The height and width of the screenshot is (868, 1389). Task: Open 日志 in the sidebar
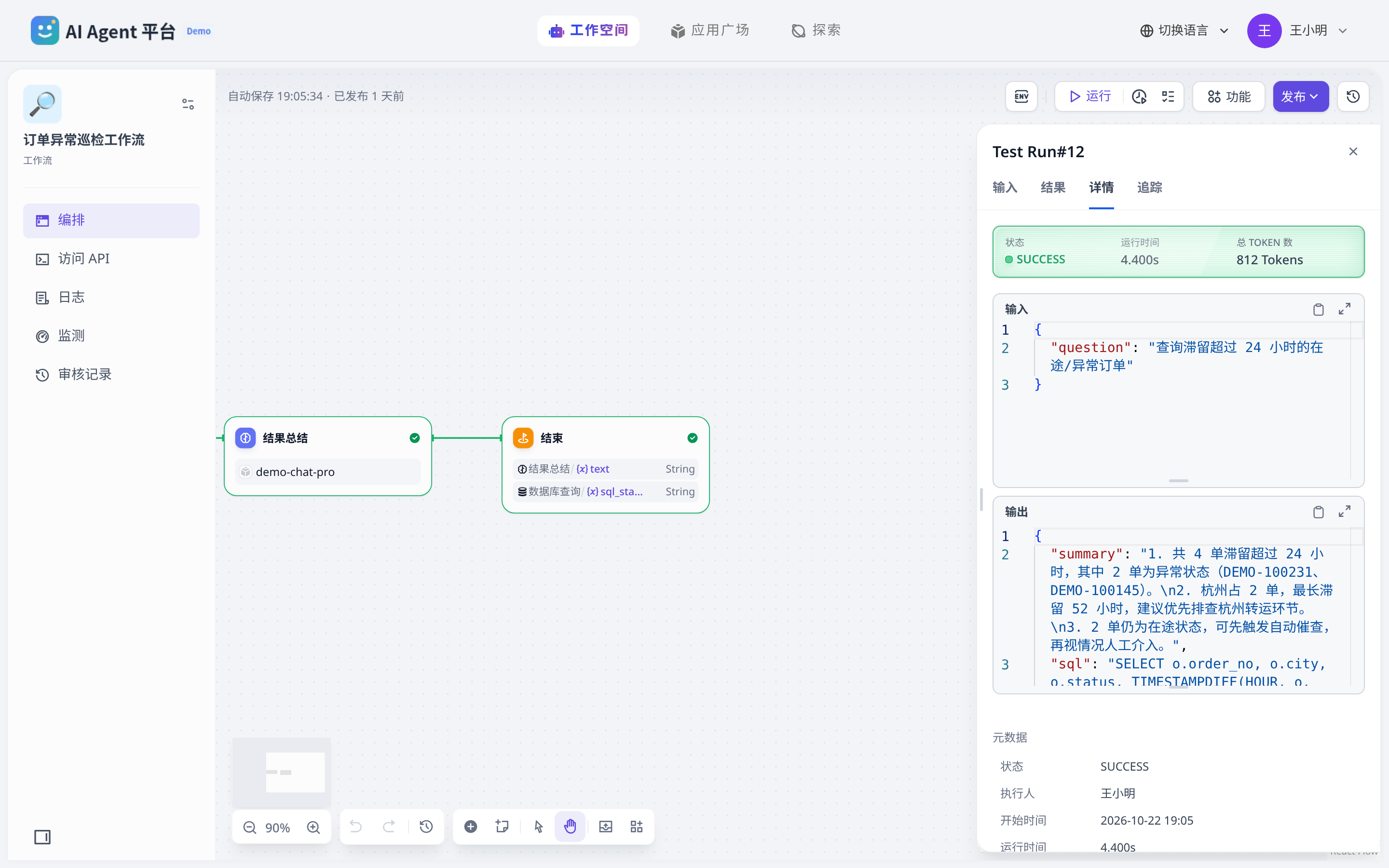point(111,298)
